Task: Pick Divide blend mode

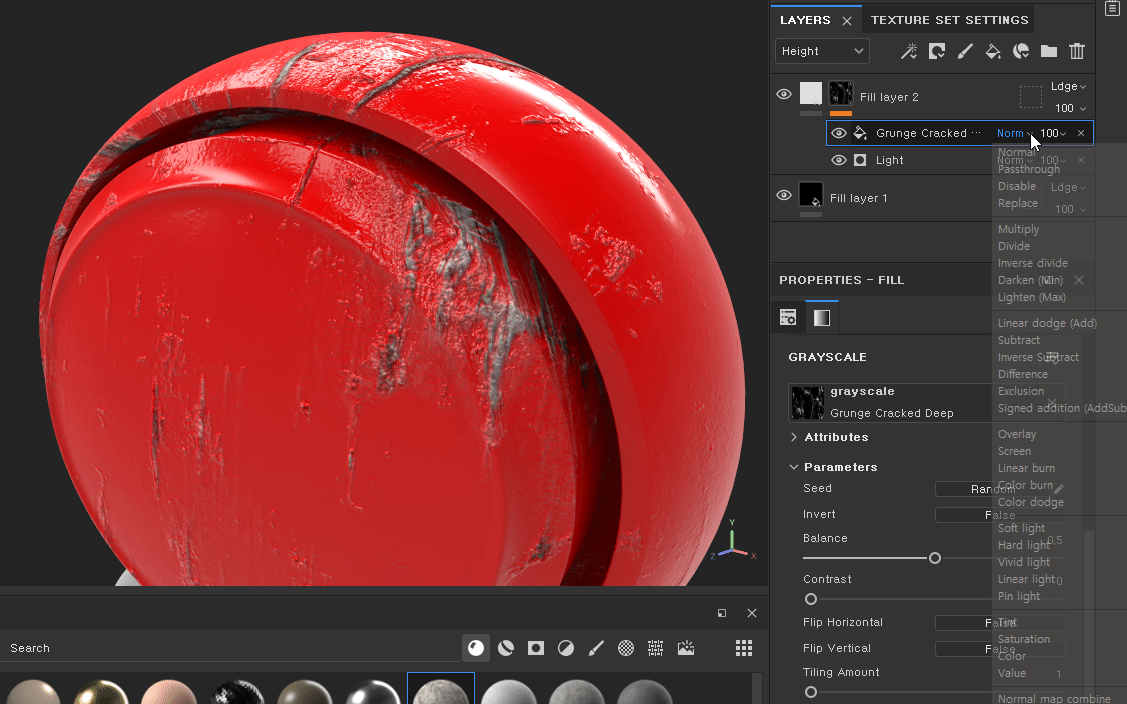Action: pyautogui.click(x=1013, y=246)
